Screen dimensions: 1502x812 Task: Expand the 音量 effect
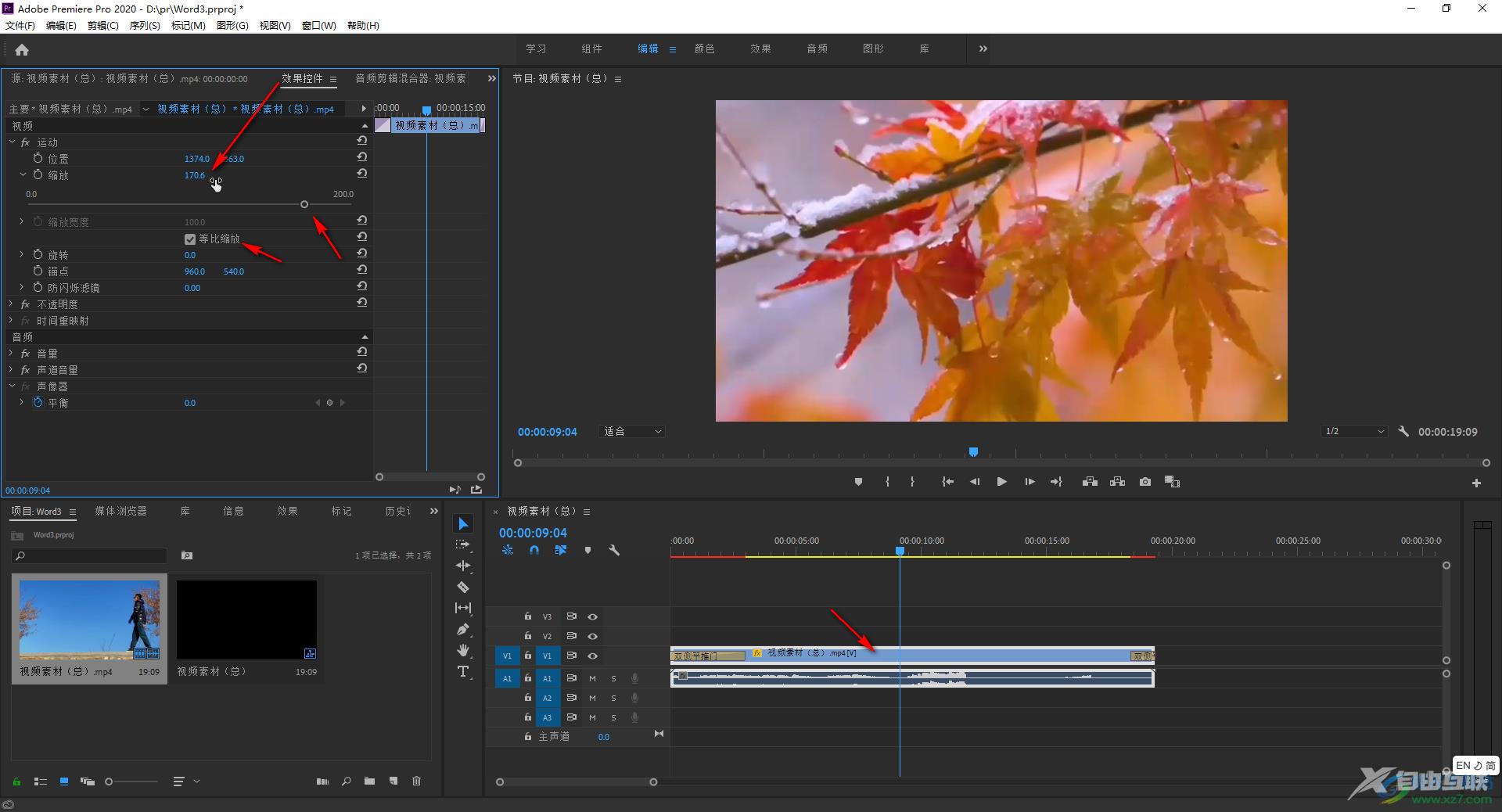coord(11,353)
